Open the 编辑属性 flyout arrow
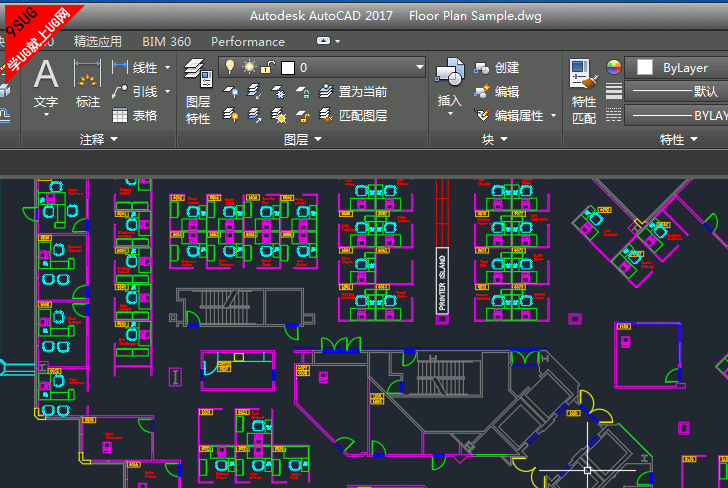 pos(553,115)
